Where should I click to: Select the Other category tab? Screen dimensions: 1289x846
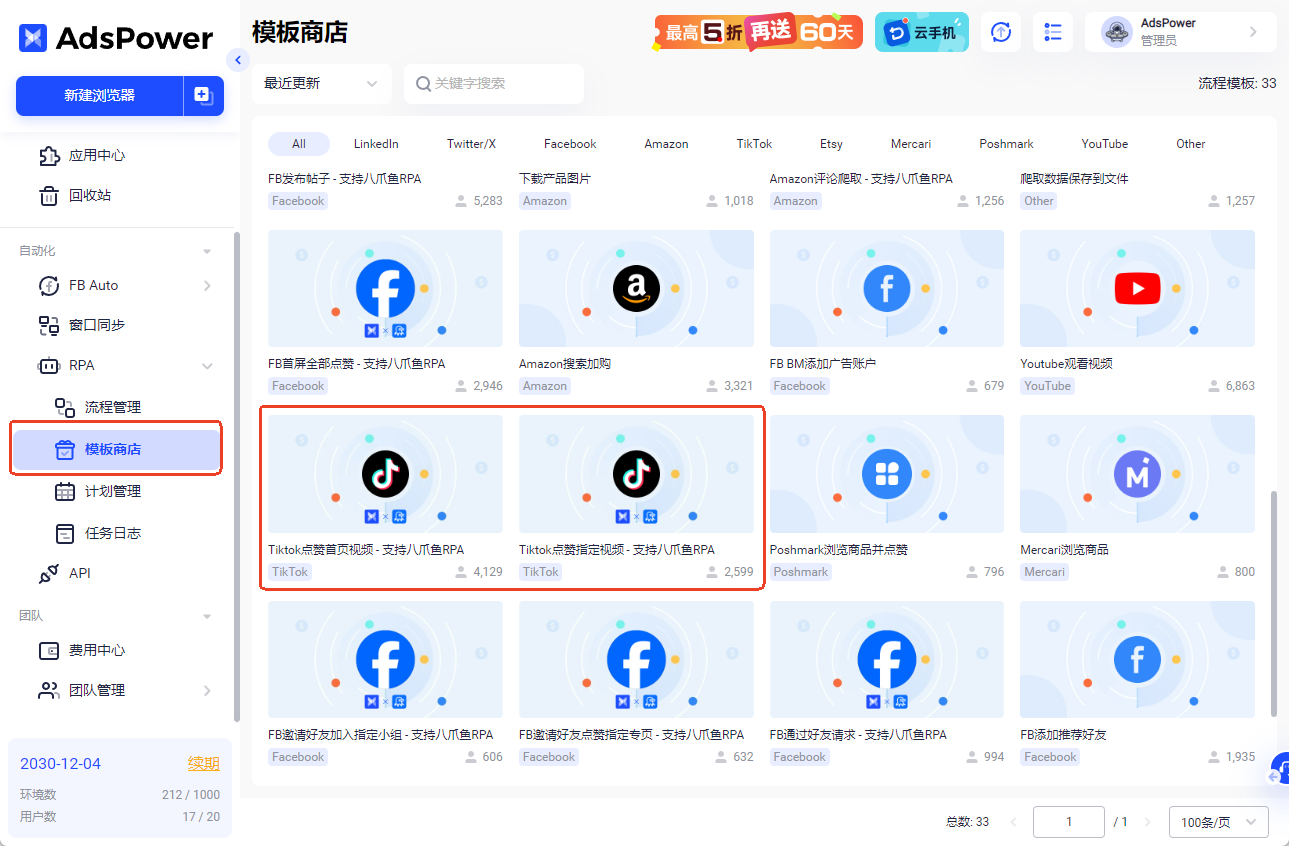click(1190, 144)
